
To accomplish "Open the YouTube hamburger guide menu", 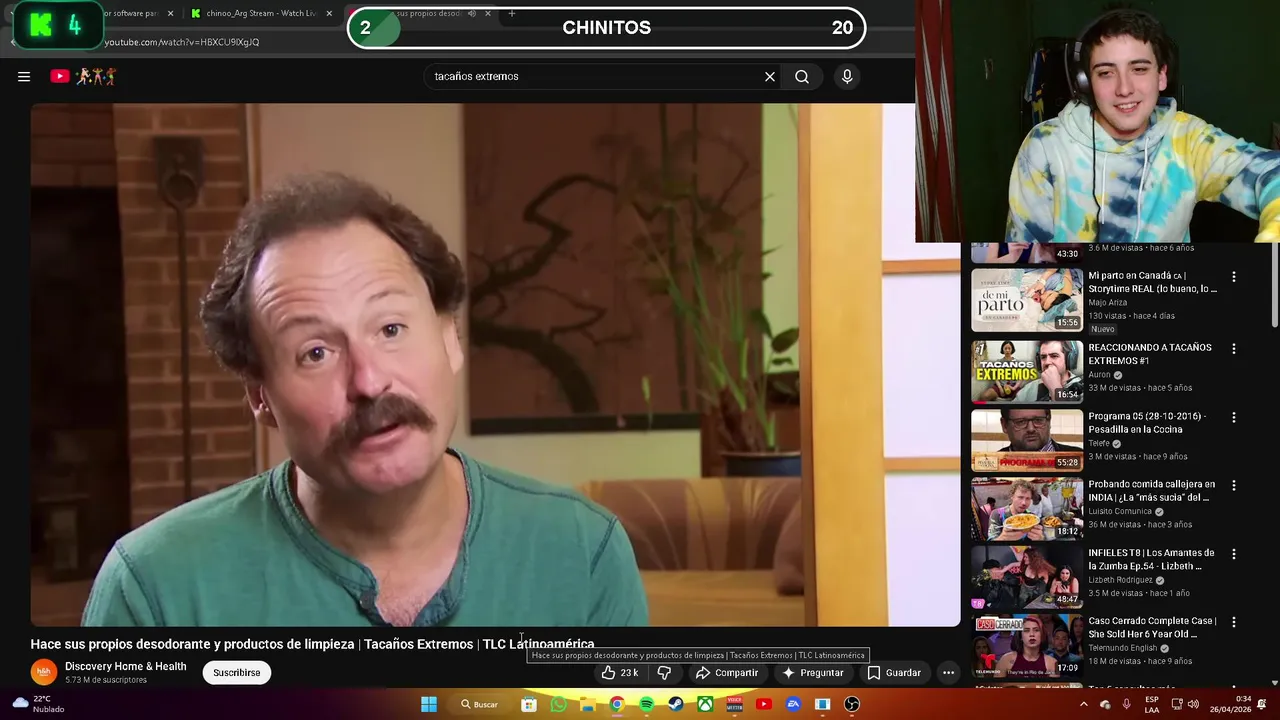I will pyautogui.click(x=24, y=76).
